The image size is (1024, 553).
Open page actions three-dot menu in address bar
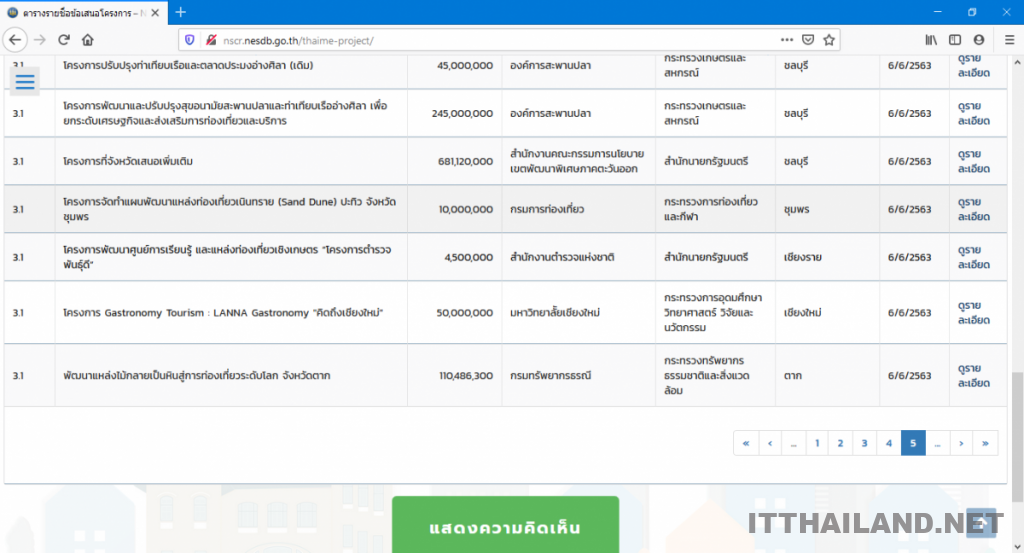(x=787, y=40)
